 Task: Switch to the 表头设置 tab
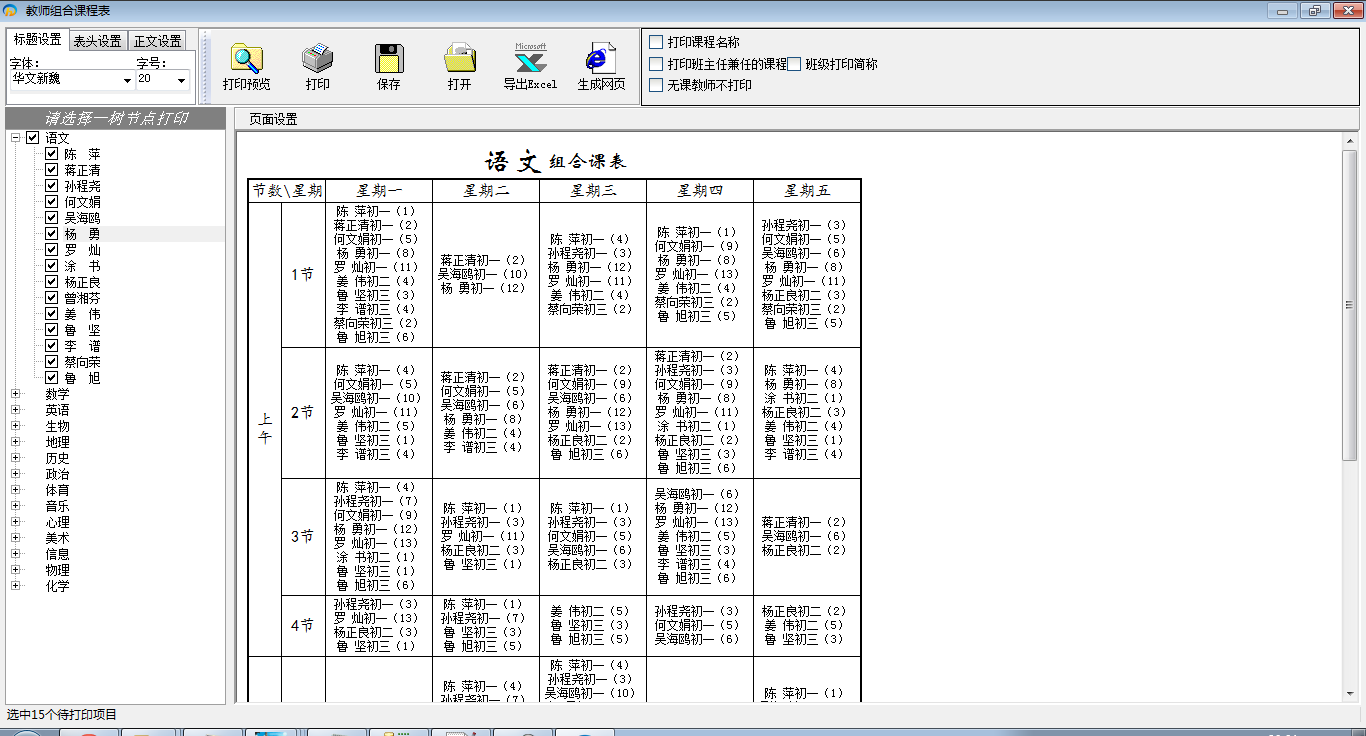pyautogui.click(x=97, y=41)
